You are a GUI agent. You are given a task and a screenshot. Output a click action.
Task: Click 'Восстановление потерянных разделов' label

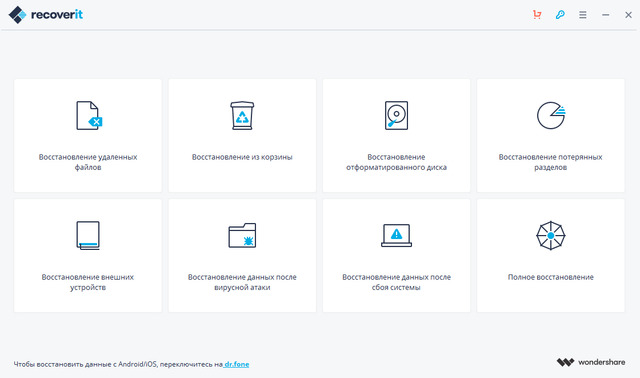[551, 162]
